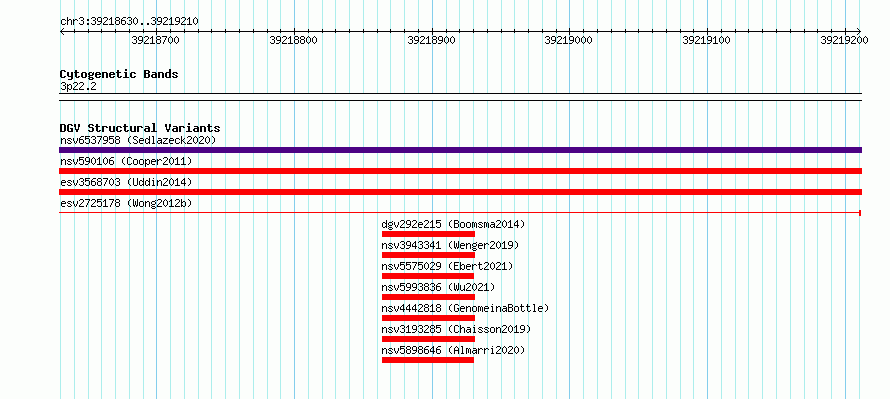
Task: Click the left arrowhead of the ruler
Action: [x=62, y=31]
